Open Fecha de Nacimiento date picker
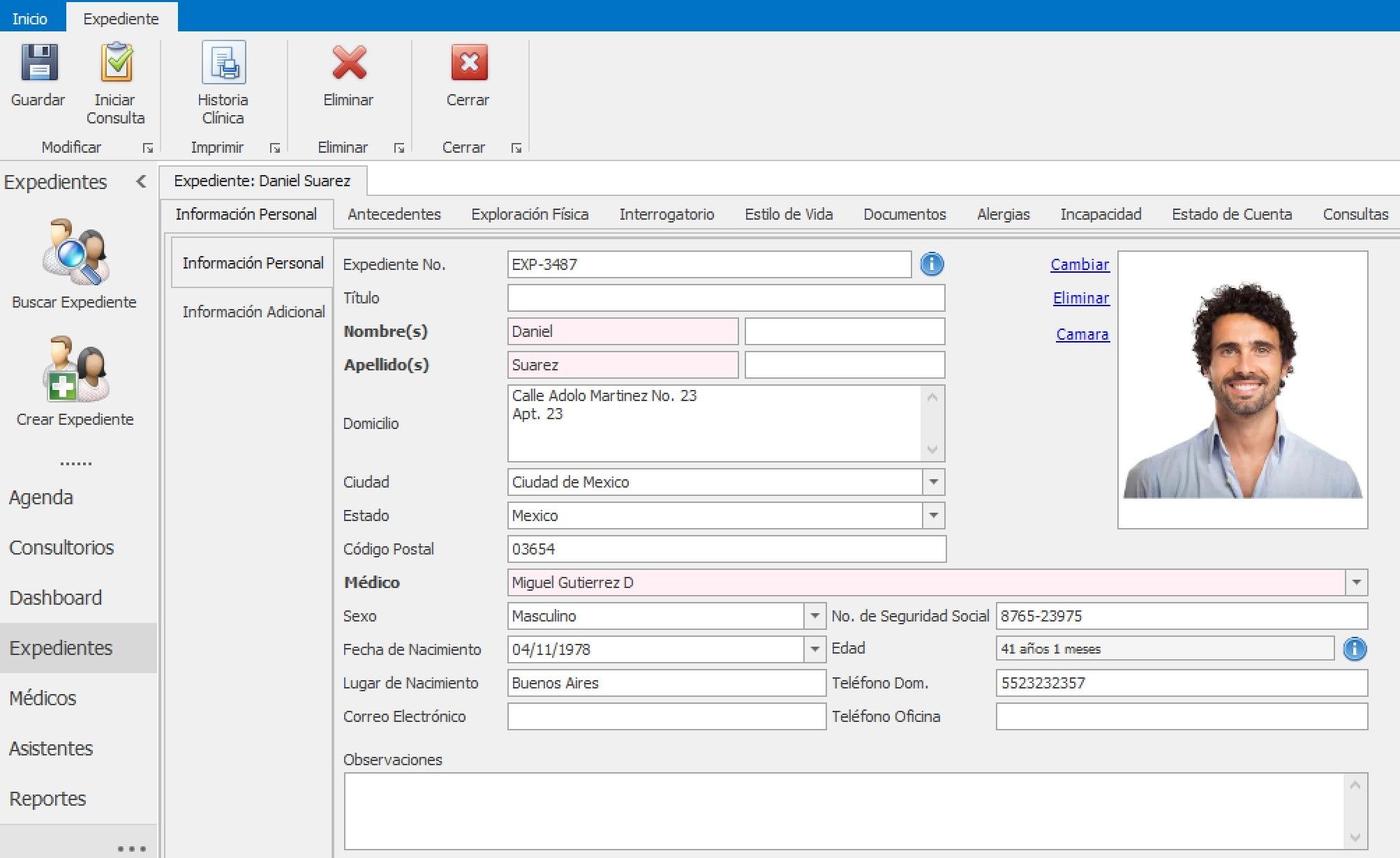 [814, 649]
